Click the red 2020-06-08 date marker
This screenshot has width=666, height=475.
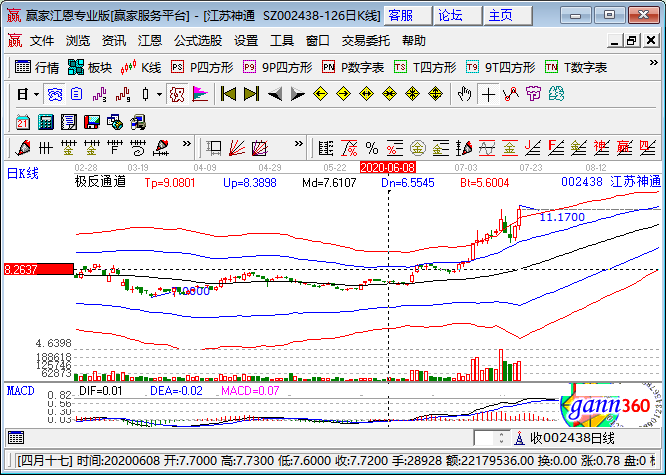(x=388, y=167)
